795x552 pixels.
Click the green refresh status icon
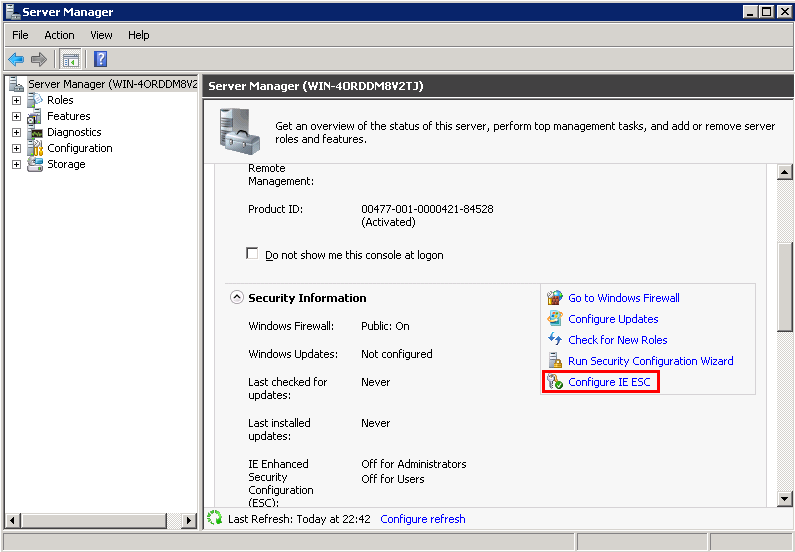pos(215,518)
